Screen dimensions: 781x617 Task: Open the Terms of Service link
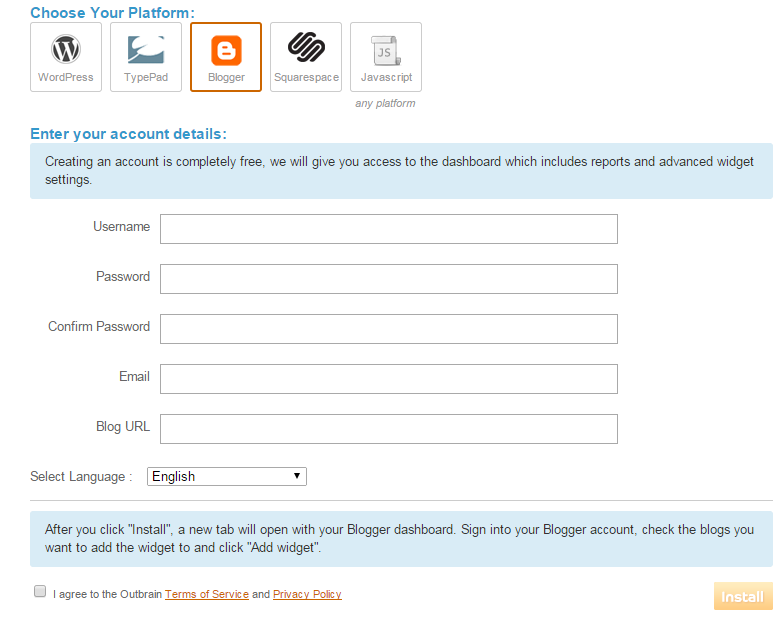click(207, 594)
